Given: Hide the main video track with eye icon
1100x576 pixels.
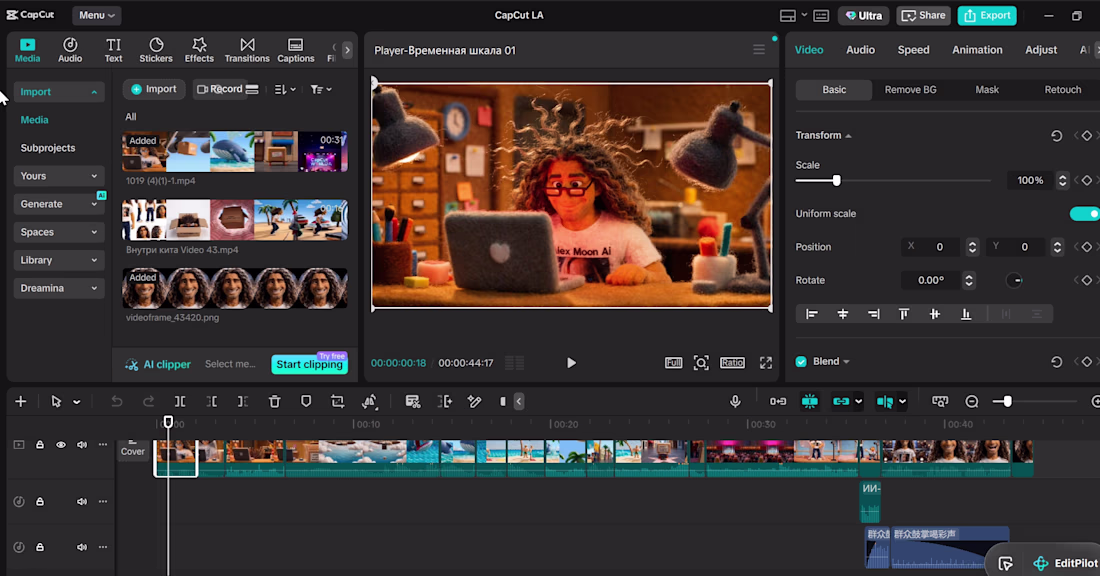Looking at the screenshot, I should [x=61, y=445].
